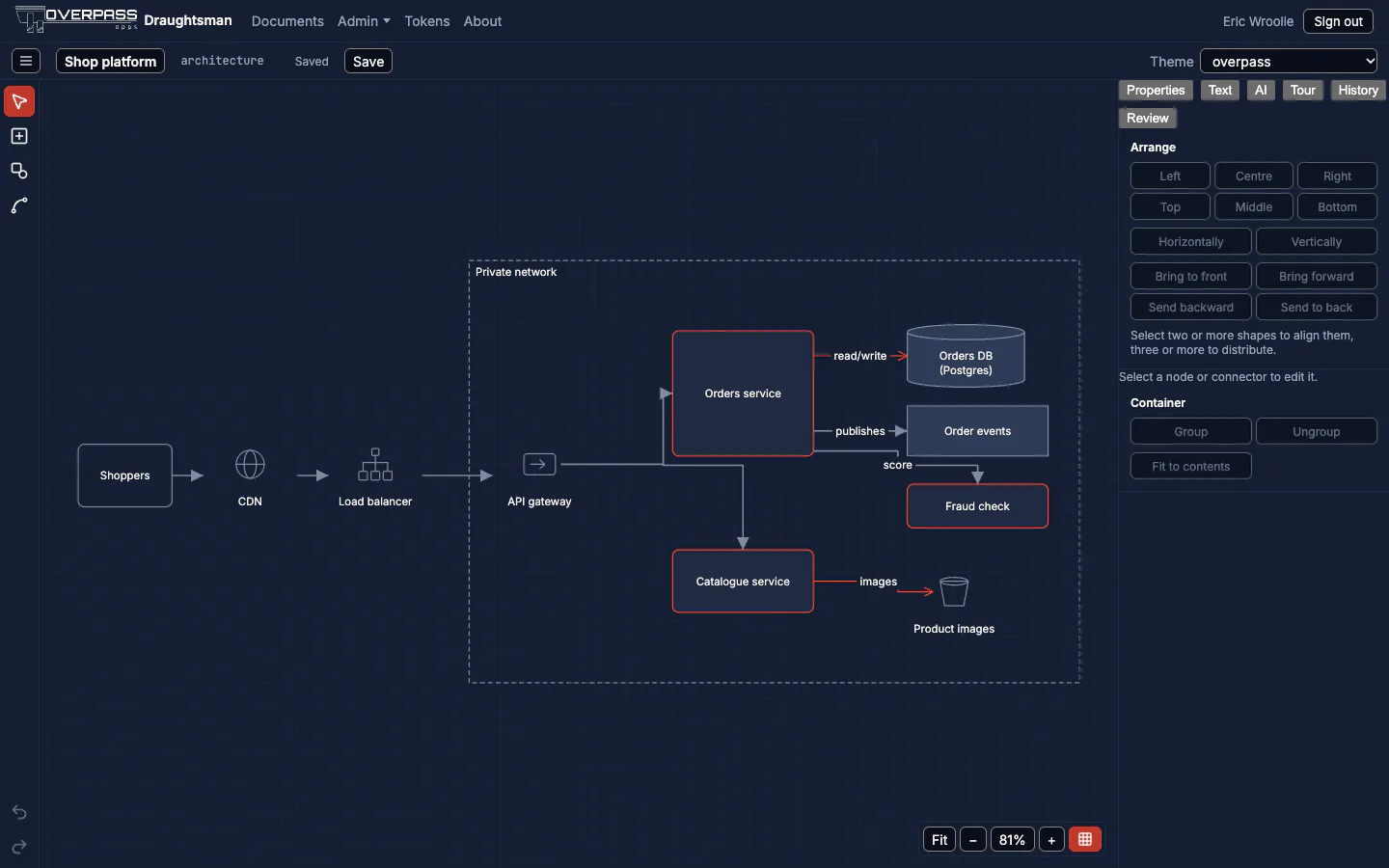Click the Bring to front button
The image size is (1389, 868).
1191,277
